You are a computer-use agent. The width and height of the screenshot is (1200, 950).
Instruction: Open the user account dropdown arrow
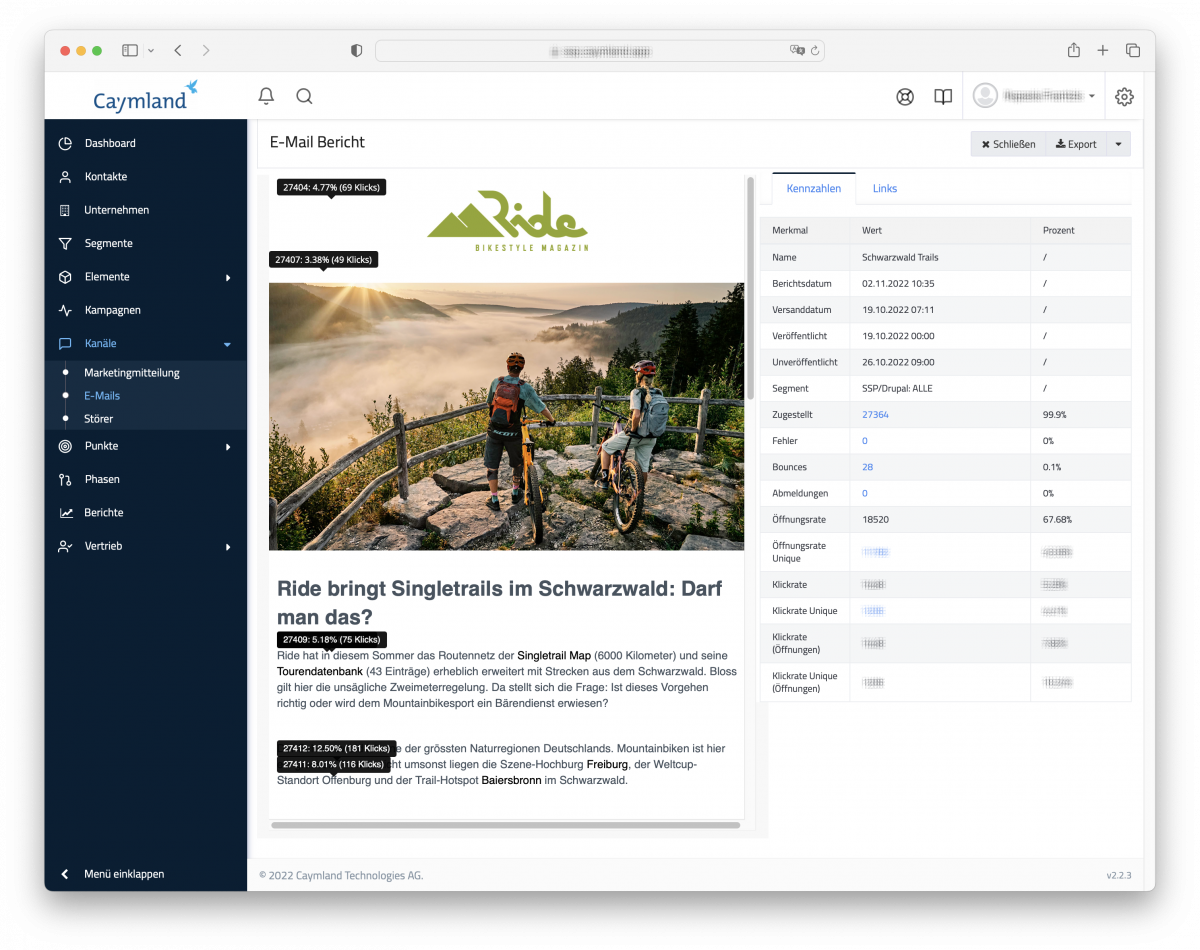coord(1091,97)
